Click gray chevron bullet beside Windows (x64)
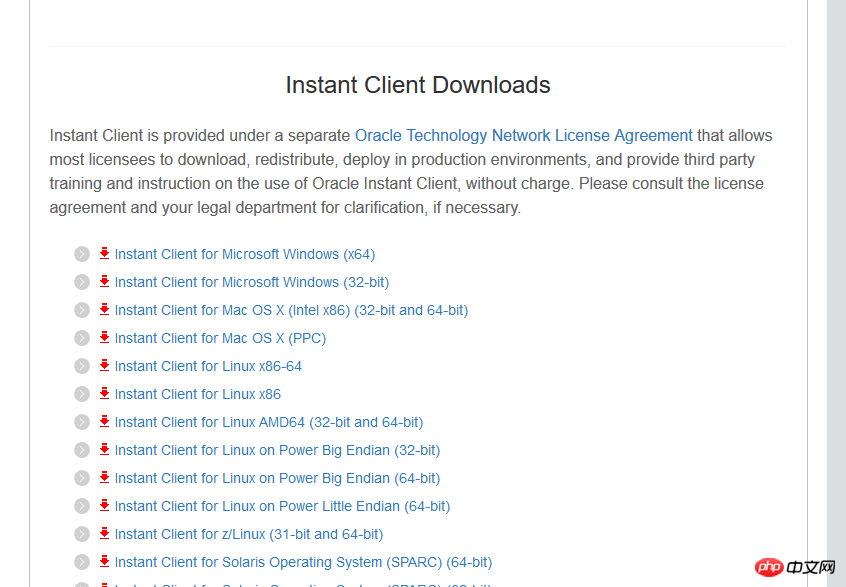The image size is (846, 587). (82, 254)
